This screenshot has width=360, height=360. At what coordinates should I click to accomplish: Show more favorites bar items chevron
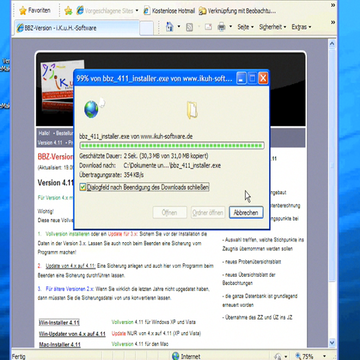click(x=333, y=6)
